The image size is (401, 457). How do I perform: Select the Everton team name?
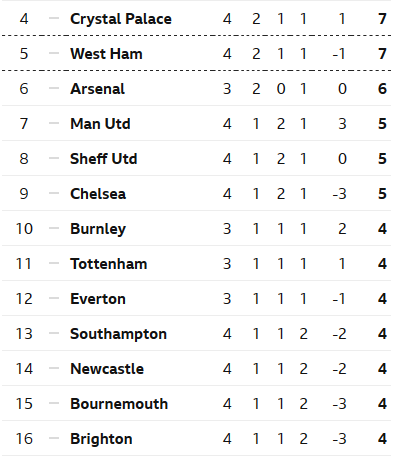(x=98, y=299)
